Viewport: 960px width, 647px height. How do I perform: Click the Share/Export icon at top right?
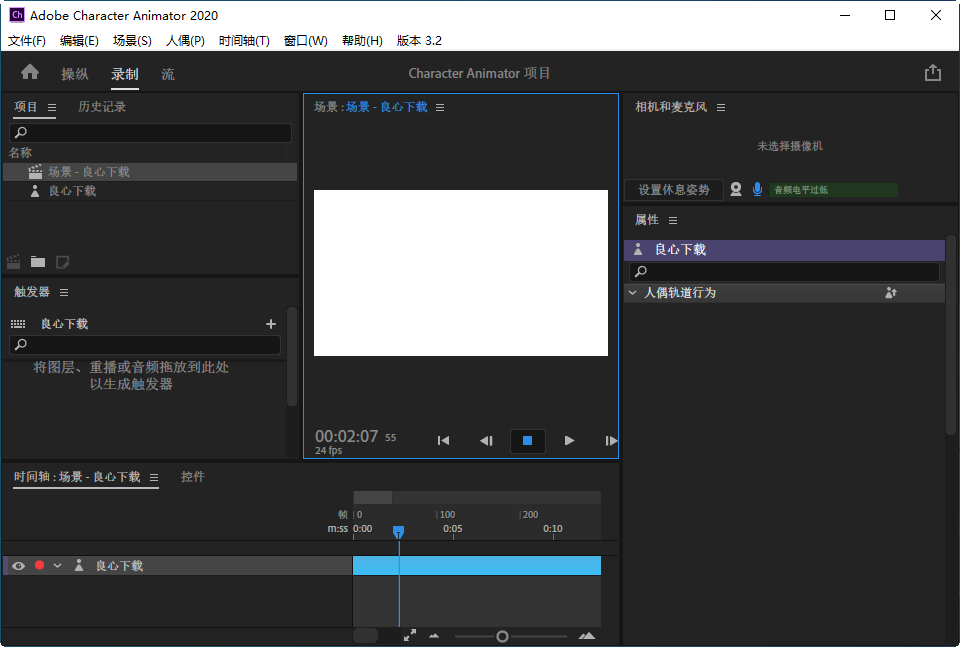(x=933, y=72)
